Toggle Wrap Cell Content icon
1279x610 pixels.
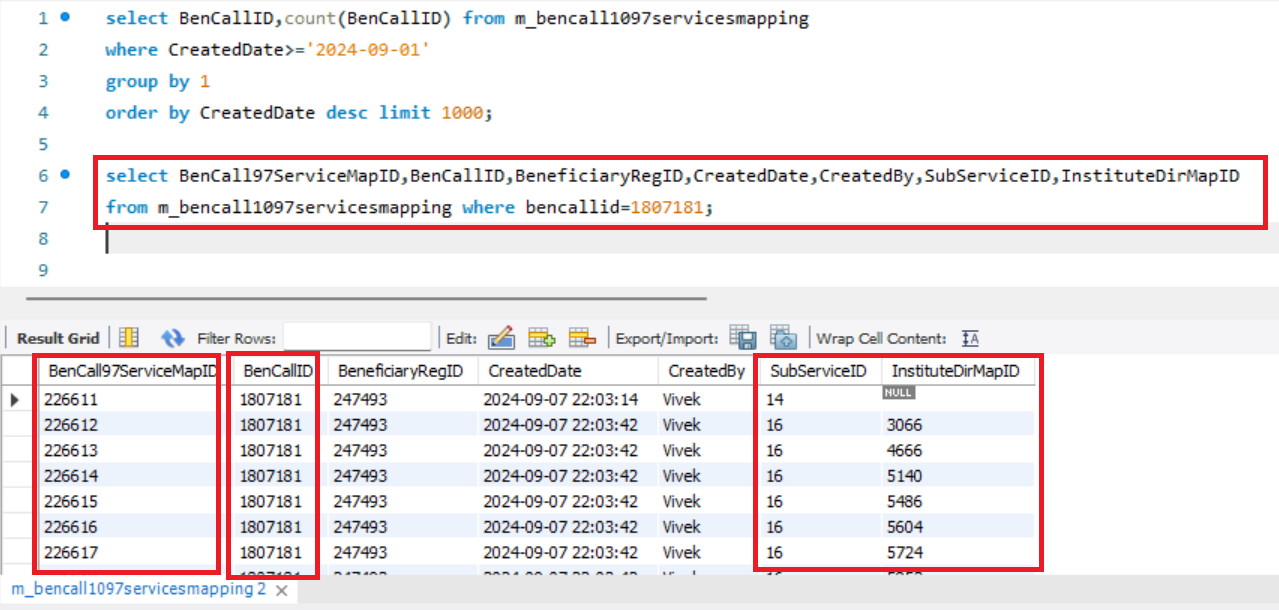click(969, 338)
